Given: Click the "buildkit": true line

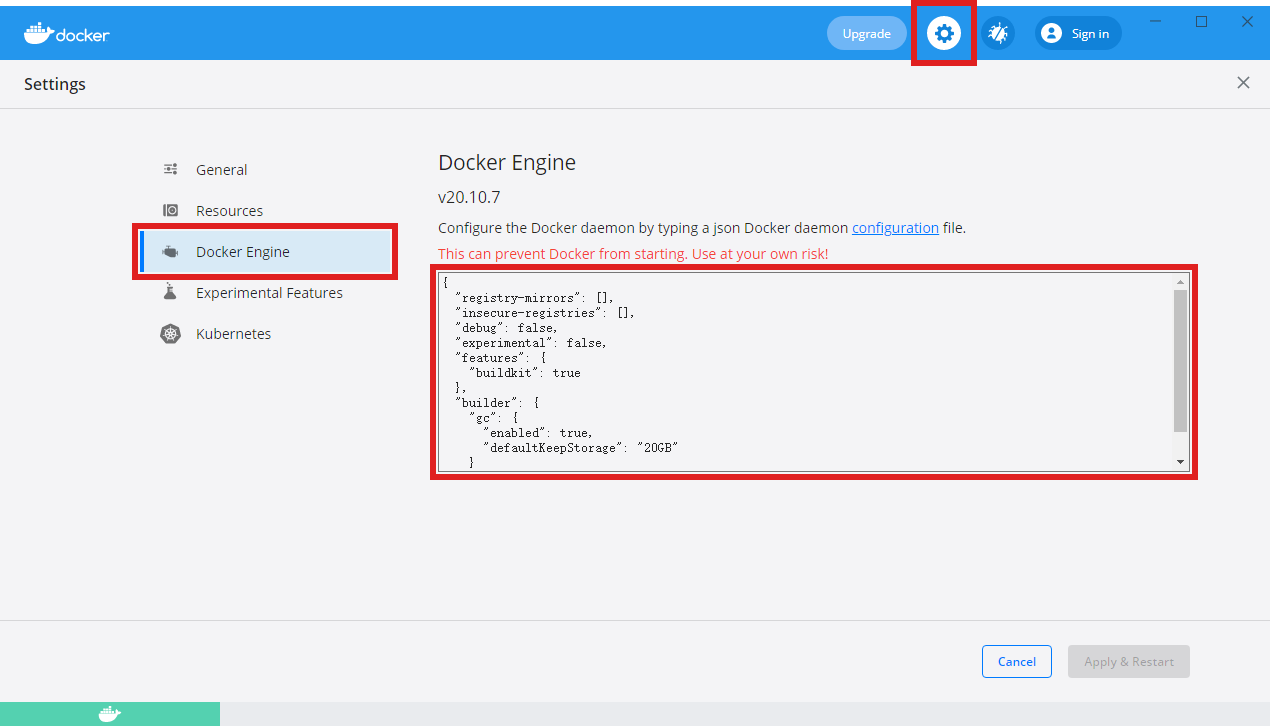Looking at the screenshot, I should pyautogui.click(x=524, y=373).
